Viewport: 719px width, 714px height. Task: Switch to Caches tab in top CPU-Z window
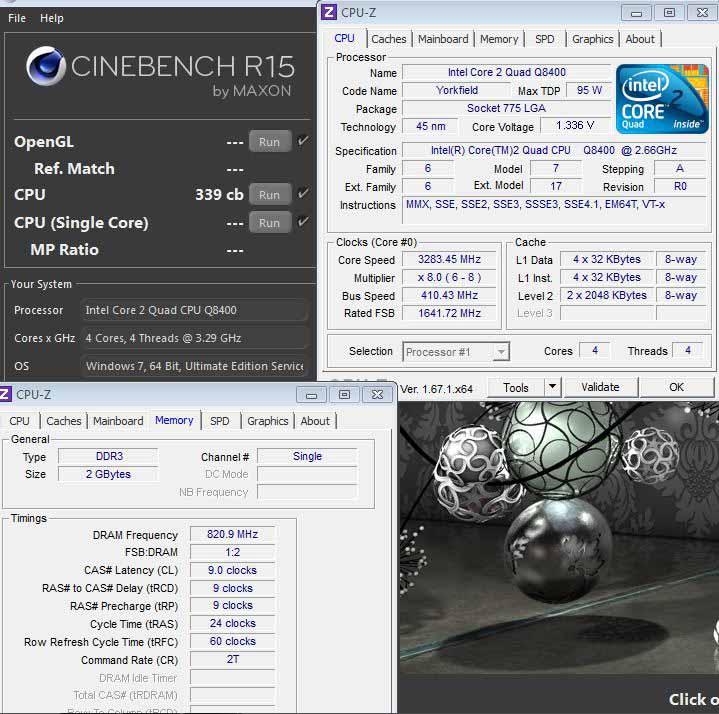pyautogui.click(x=388, y=39)
